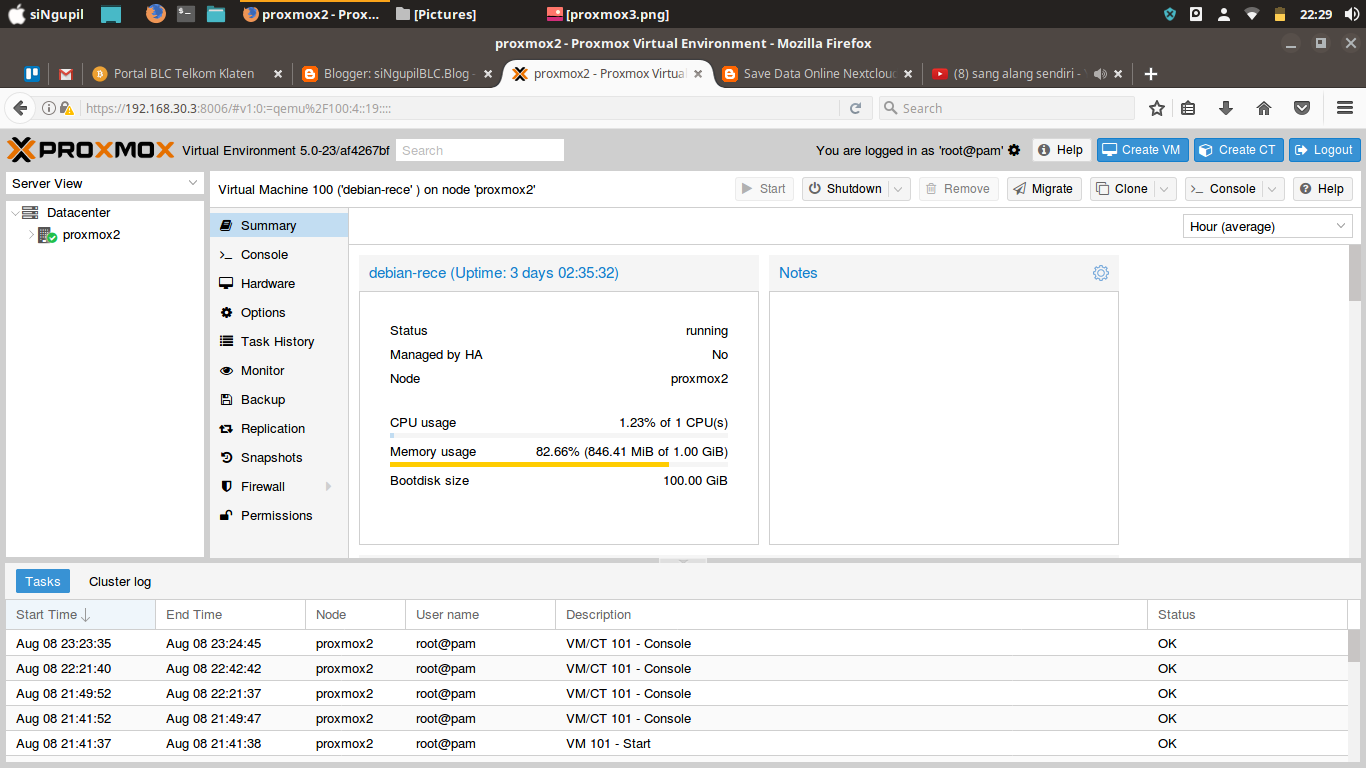Switch to Portal BLC Telkom Klaten tab
Image resolution: width=1366 pixels, height=768 pixels.
click(x=187, y=74)
